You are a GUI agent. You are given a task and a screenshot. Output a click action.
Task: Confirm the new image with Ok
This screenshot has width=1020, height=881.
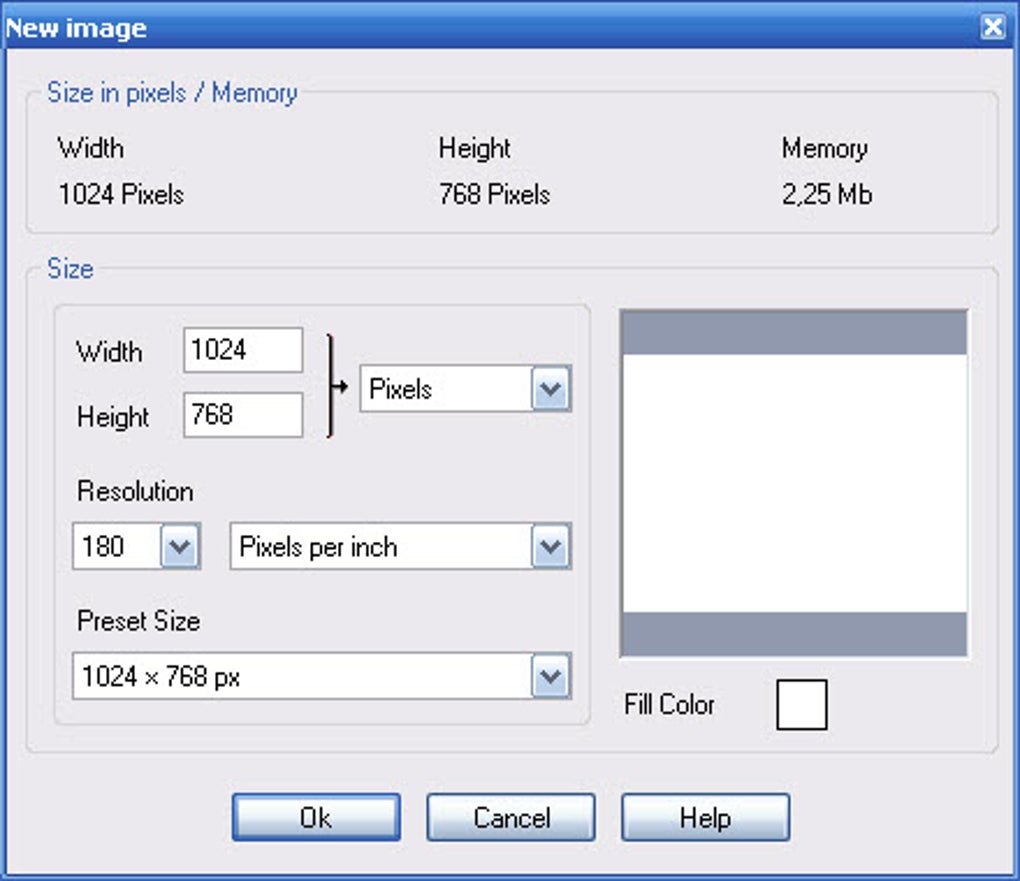(x=316, y=817)
